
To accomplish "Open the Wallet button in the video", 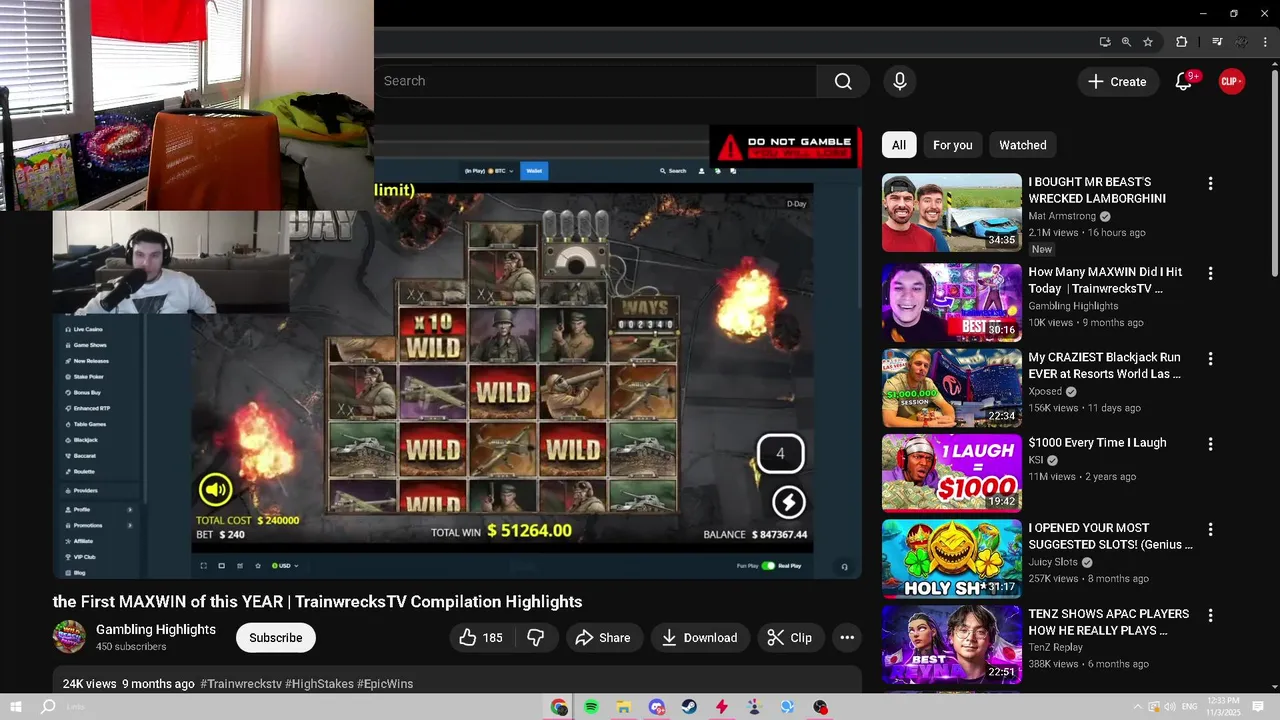I will coord(534,171).
